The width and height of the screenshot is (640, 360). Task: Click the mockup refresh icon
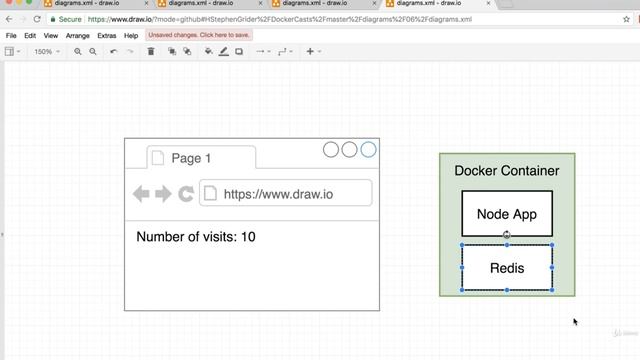[186, 194]
